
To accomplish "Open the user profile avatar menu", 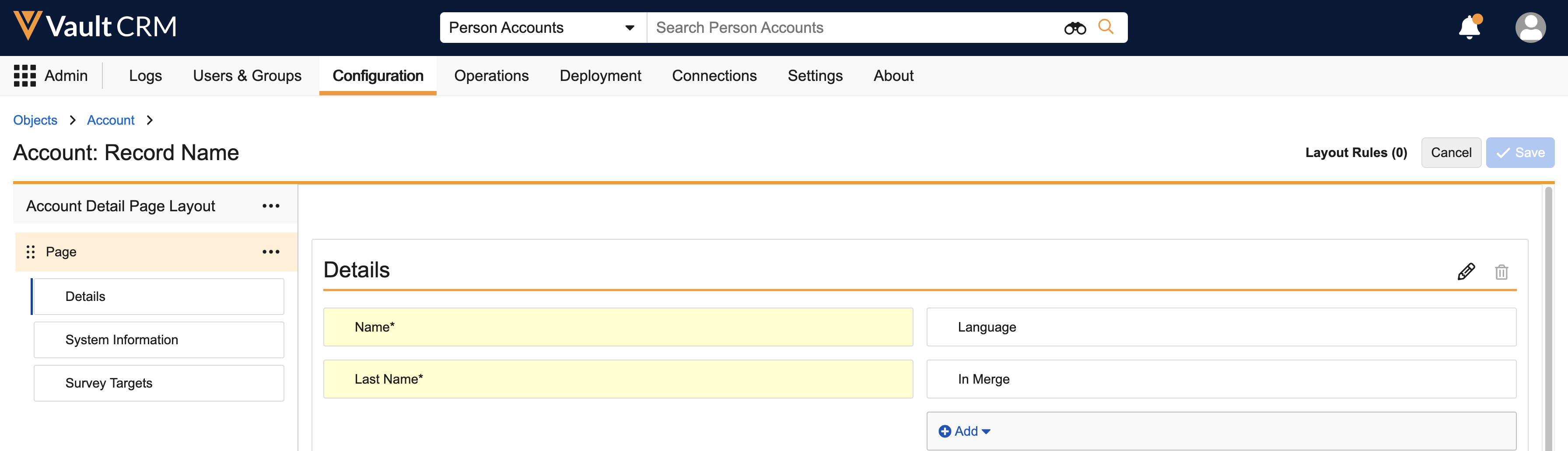I will tap(1529, 28).
